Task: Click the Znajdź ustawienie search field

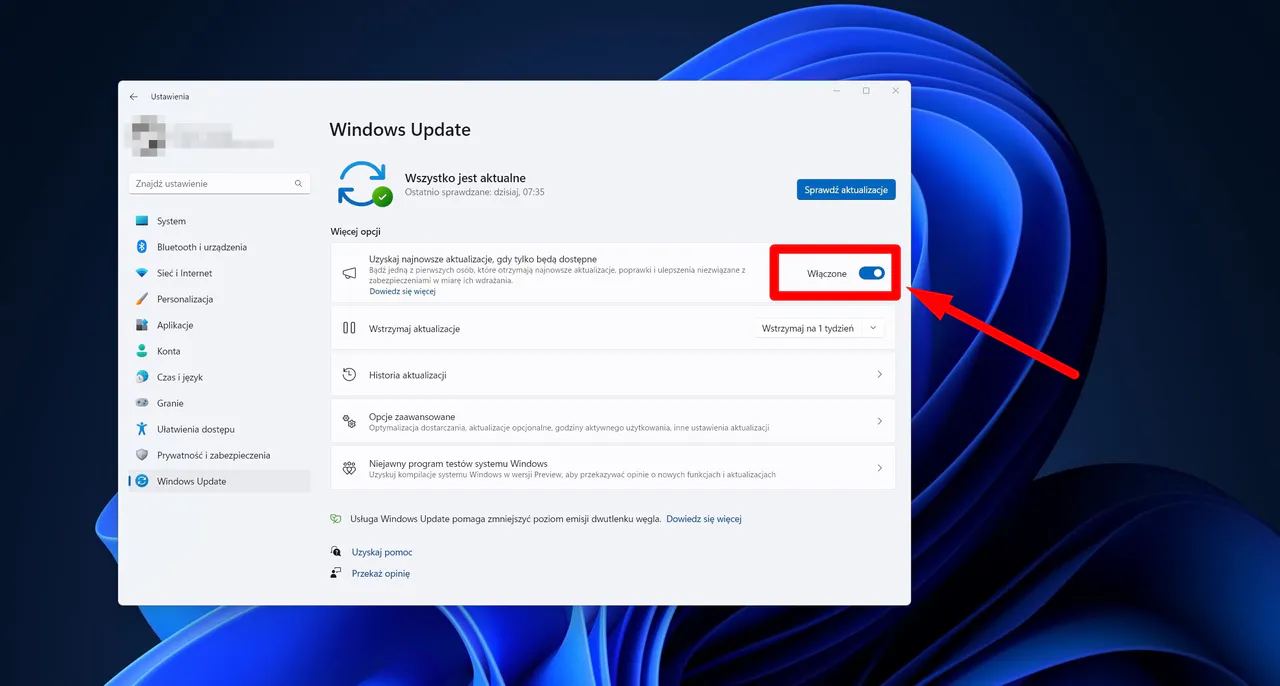Action: (212, 184)
